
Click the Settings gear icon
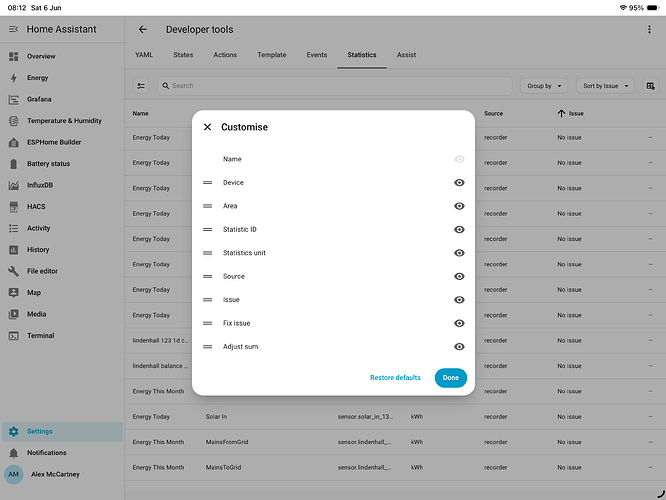click(14, 432)
